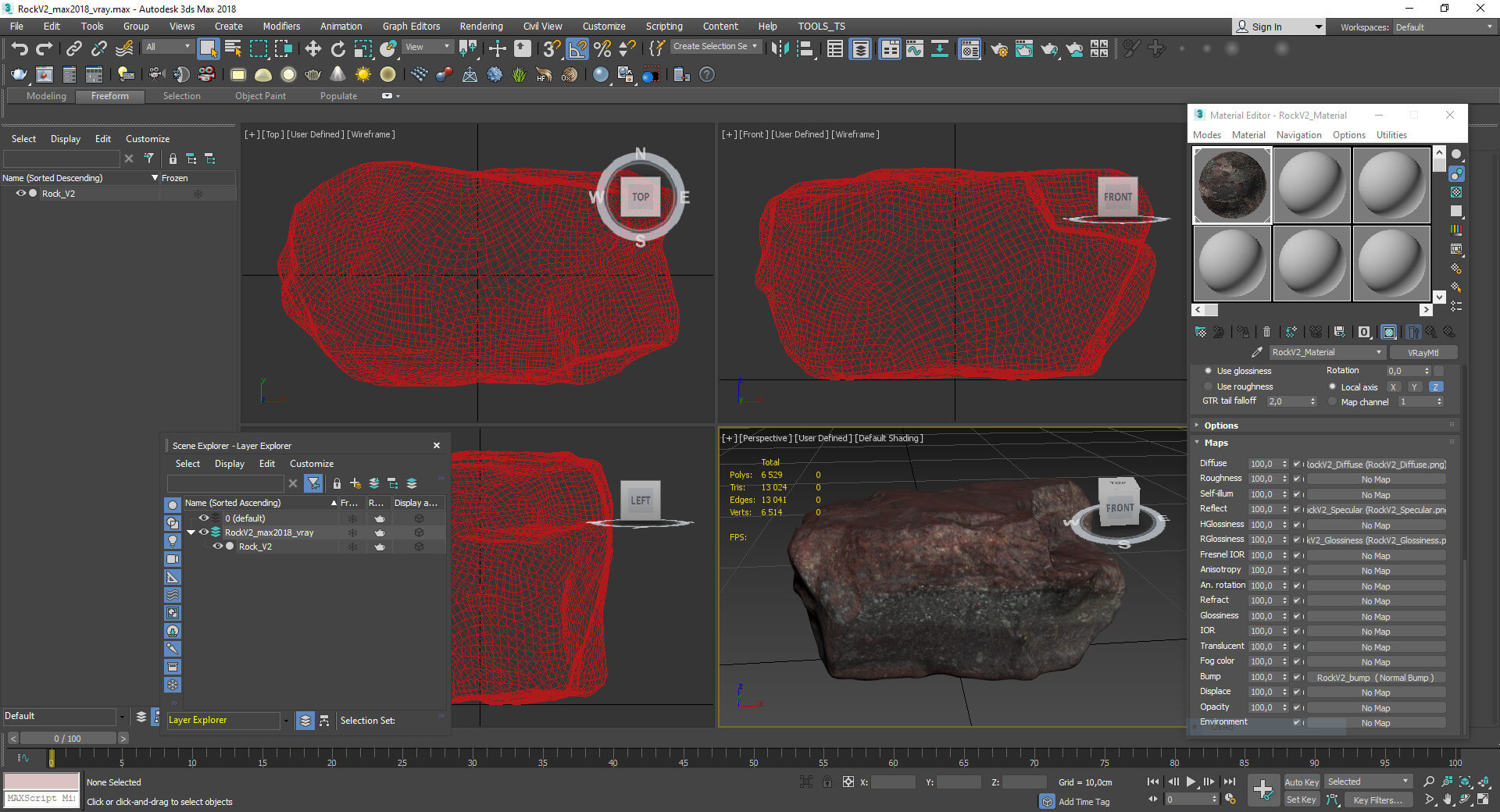1500x812 pixels.
Task: Collapse the RockV2_max2018_vray layer
Action: pyautogui.click(x=191, y=532)
